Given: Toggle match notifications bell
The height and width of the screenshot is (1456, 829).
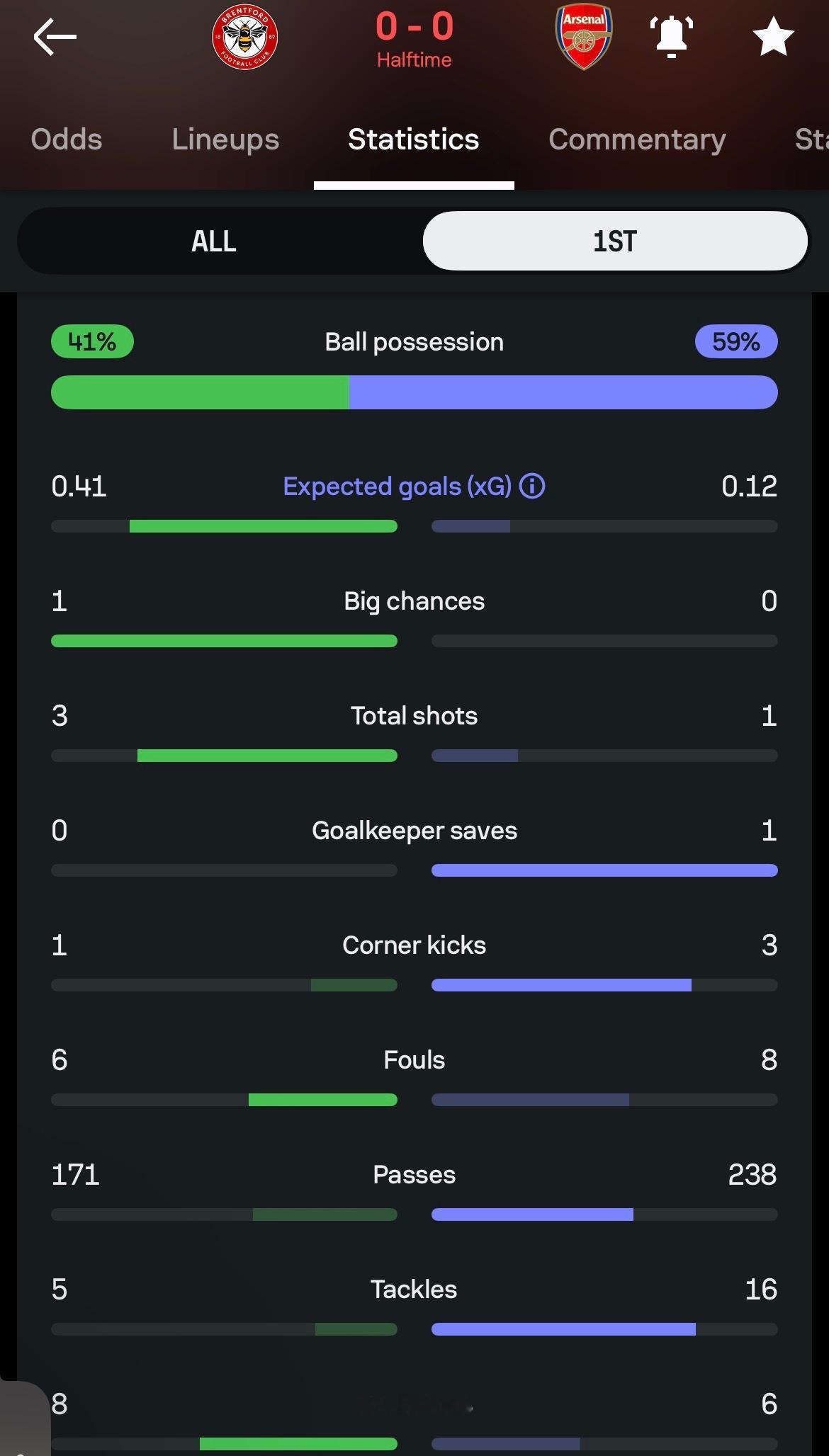Looking at the screenshot, I should coord(671,37).
